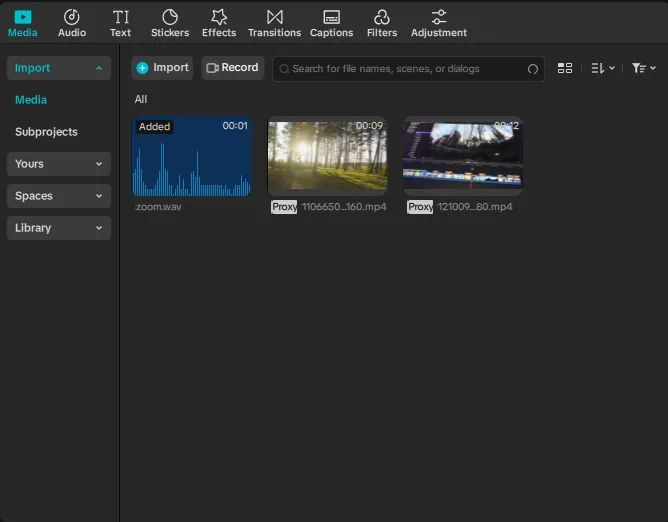Screen dimensions: 668x522
Task: Open the Audio tab
Action: 72,23
